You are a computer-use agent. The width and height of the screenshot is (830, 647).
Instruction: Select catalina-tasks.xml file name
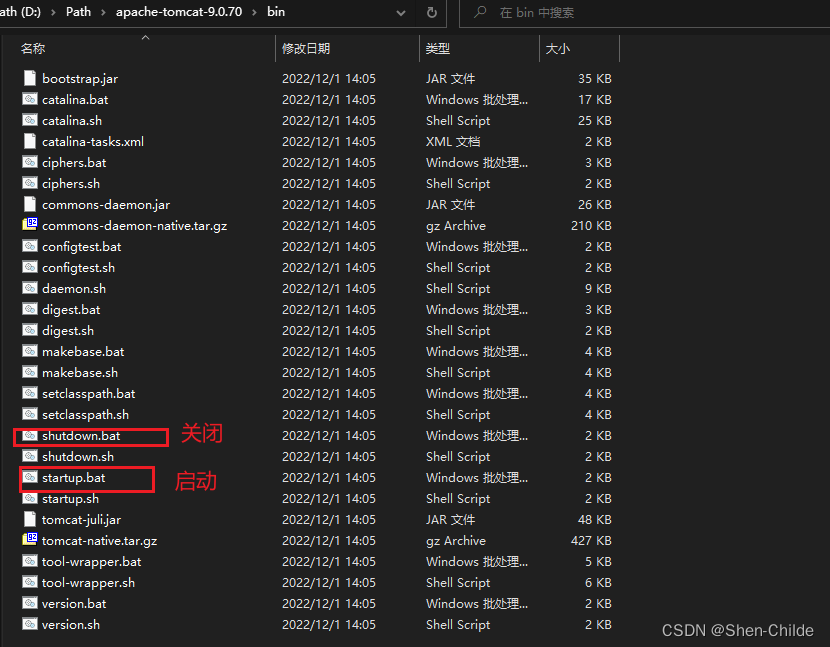point(93,141)
